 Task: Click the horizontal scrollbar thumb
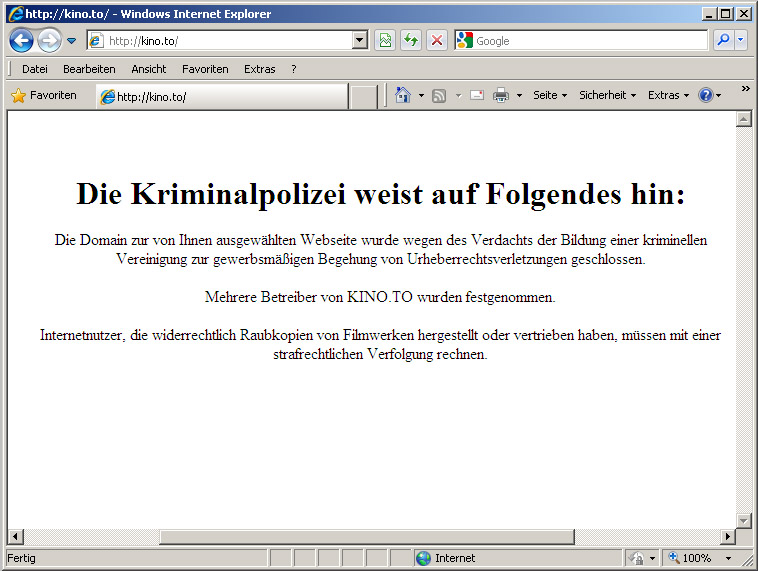[367, 536]
